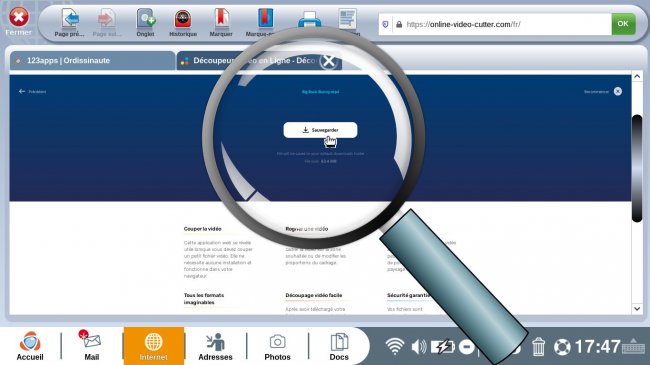The image size is (650, 365).
Task: Click the Précédent back arrow link
Action: click(x=32, y=91)
